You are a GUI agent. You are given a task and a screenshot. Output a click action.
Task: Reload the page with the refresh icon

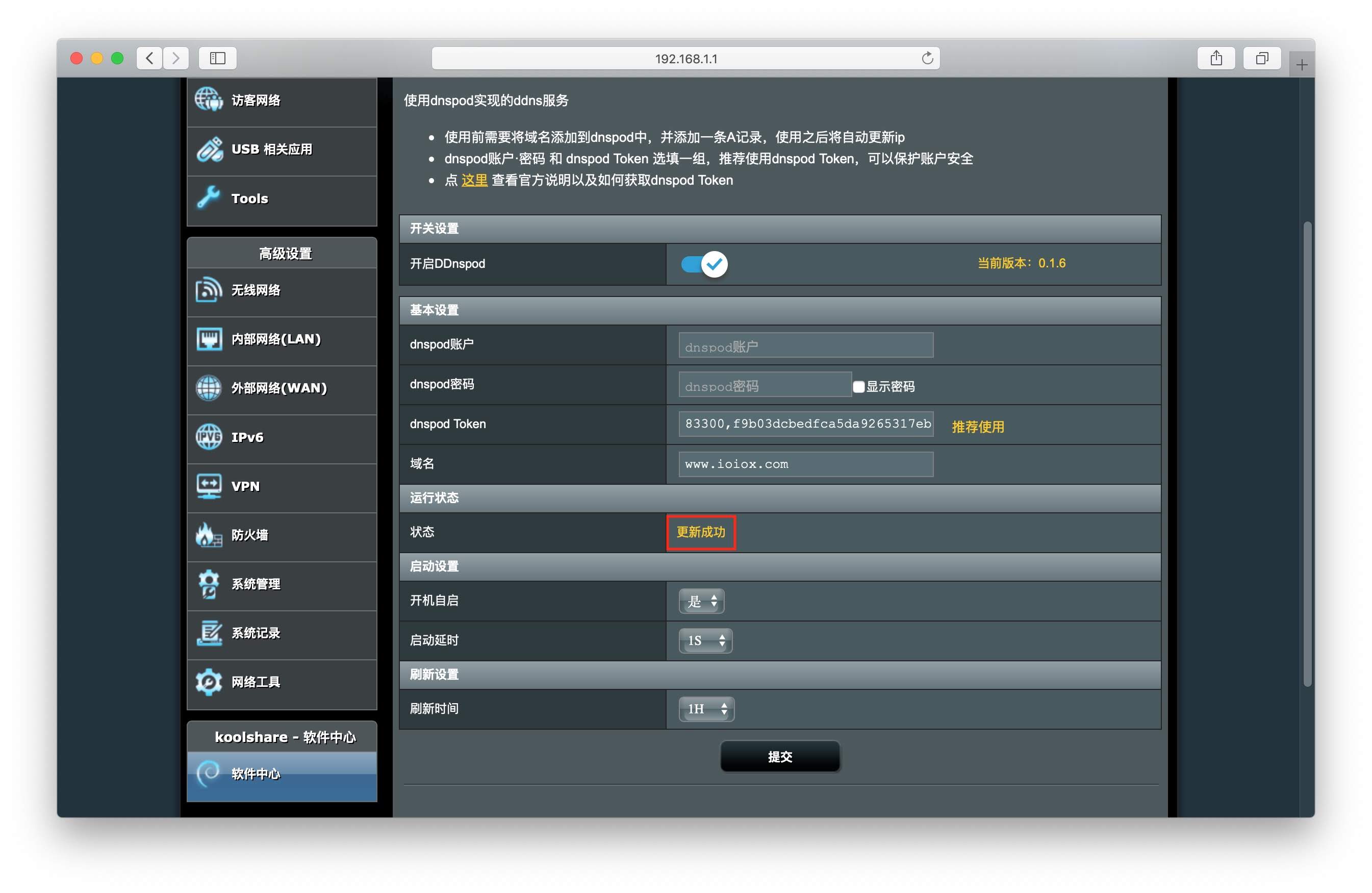[x=927, y=58]
